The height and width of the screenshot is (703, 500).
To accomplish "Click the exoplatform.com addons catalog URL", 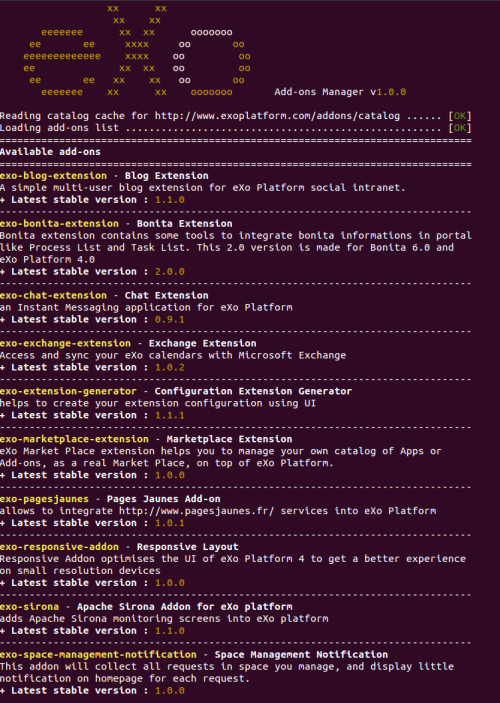I will 277,116.
